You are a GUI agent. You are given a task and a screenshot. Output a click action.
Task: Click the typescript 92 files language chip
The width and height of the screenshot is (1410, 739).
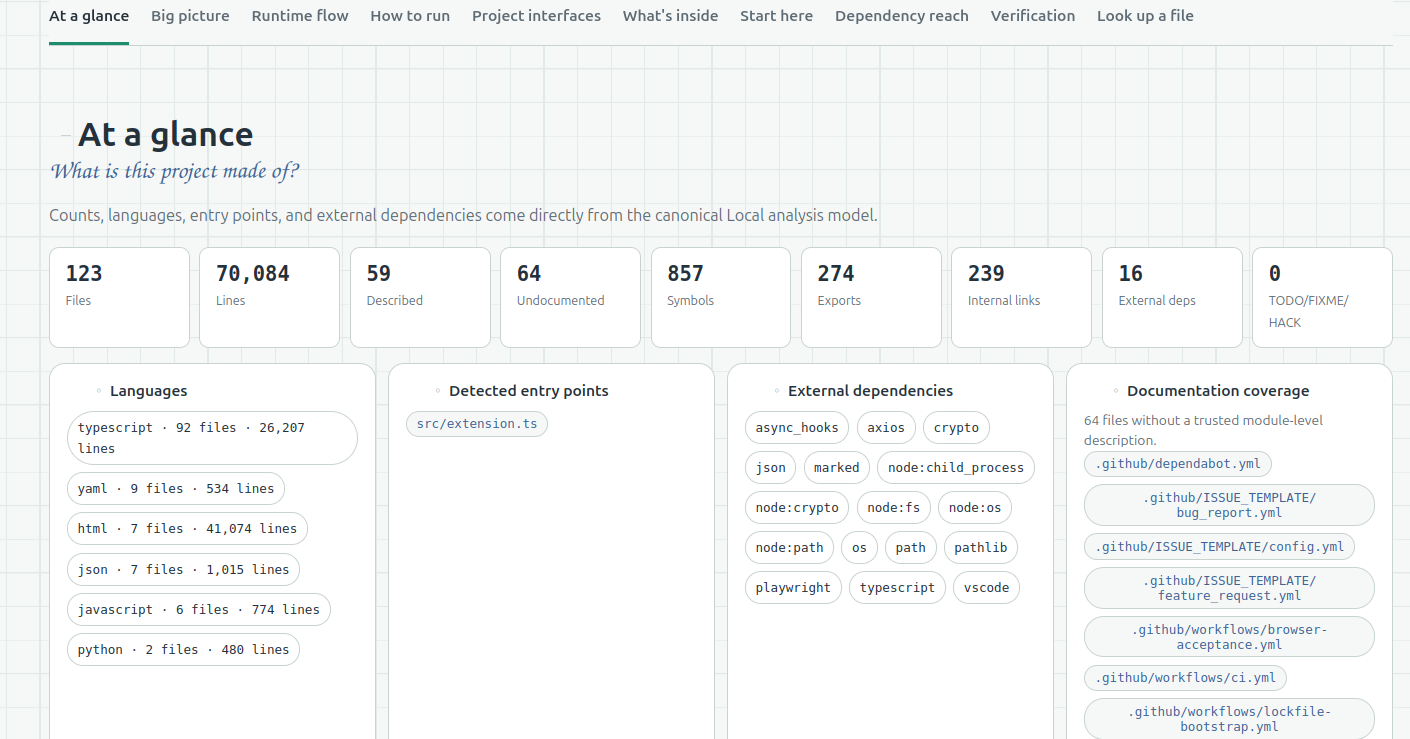212,438
